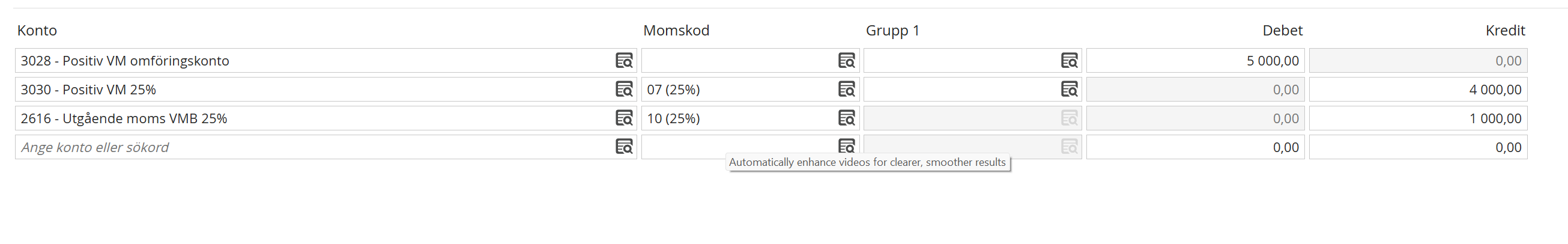Click Konto field with 2616 Utgående moms

(304, 118)
